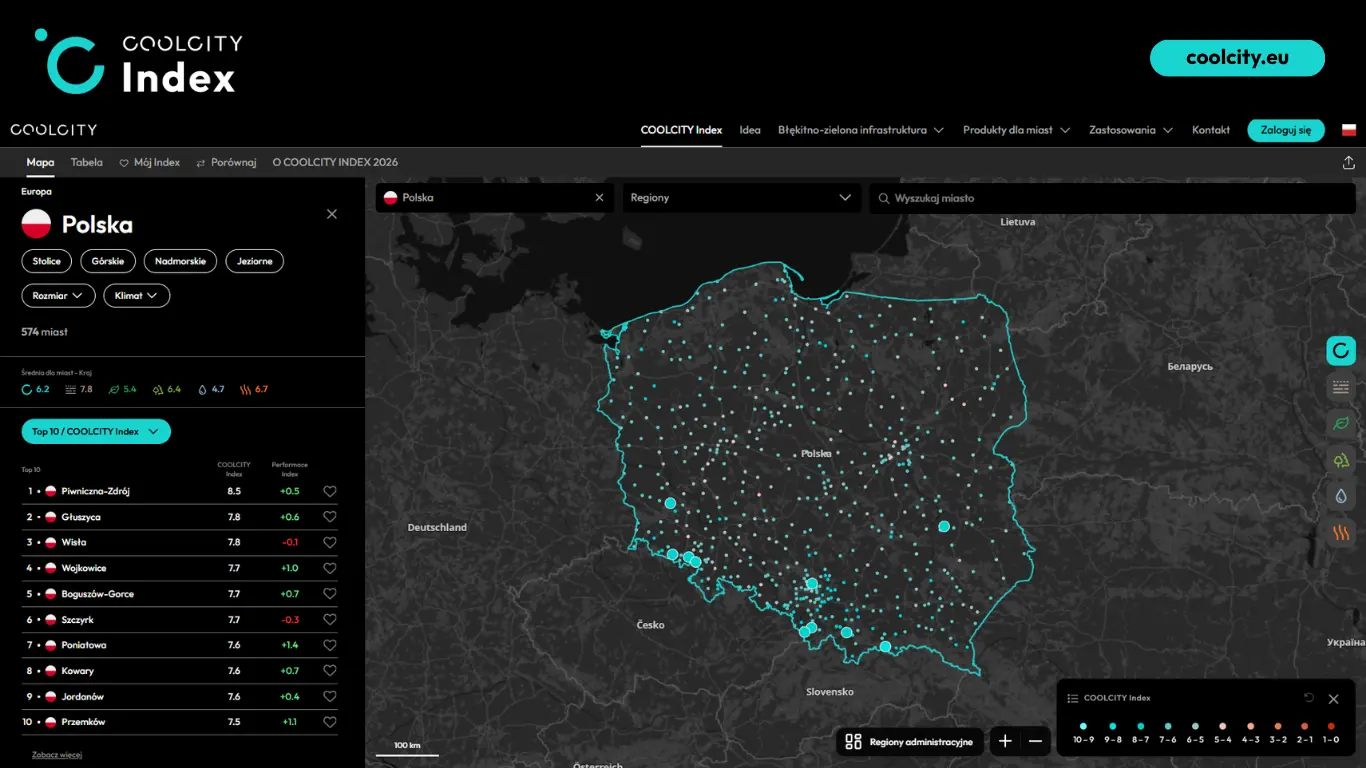Select the green leaf map layer icon

coord(1340,424)
